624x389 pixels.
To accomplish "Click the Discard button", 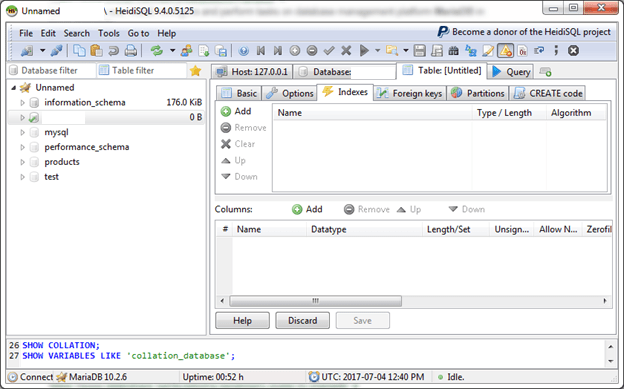I will coord(302,321).
